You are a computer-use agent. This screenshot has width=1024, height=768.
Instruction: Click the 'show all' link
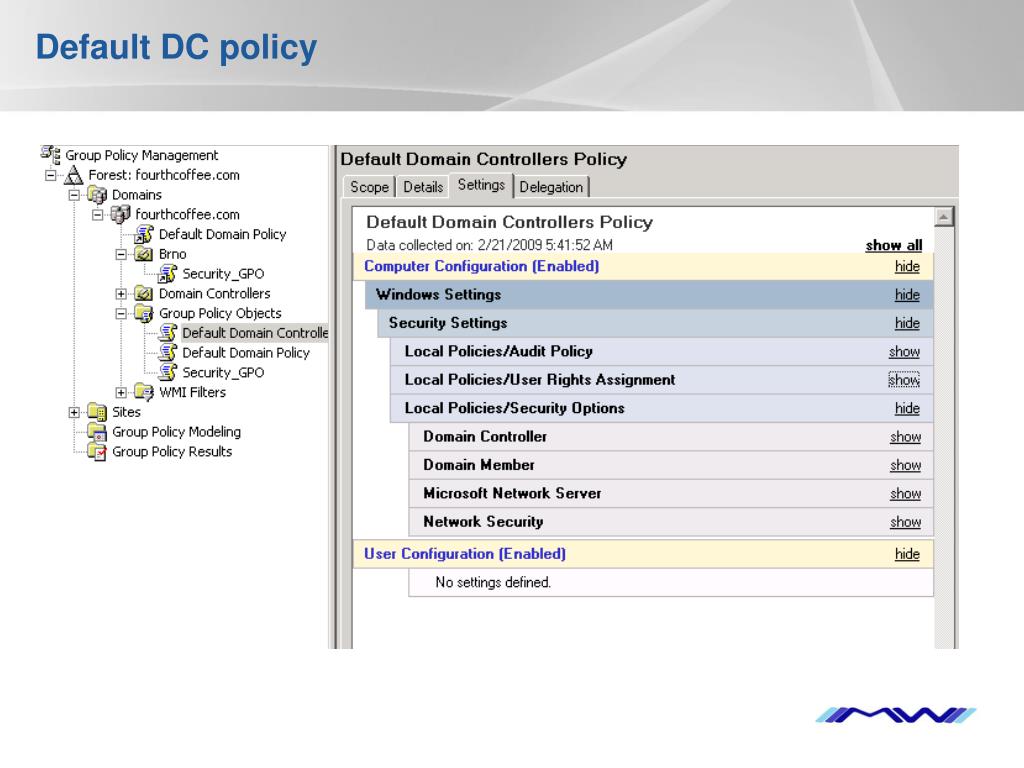(893, 245)
